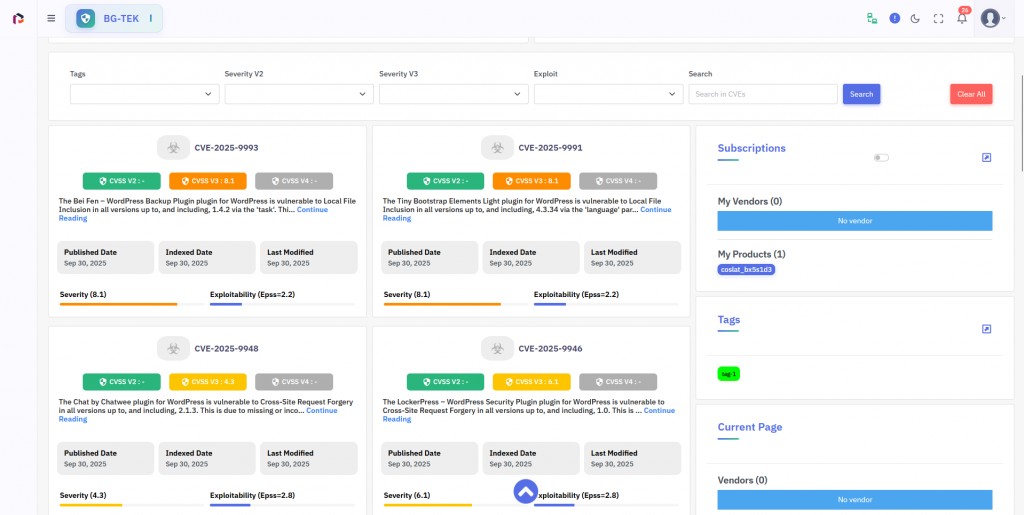Open the user profile avatar menu
Viewport: 1024px width, 515px height.
coord(991,18)
